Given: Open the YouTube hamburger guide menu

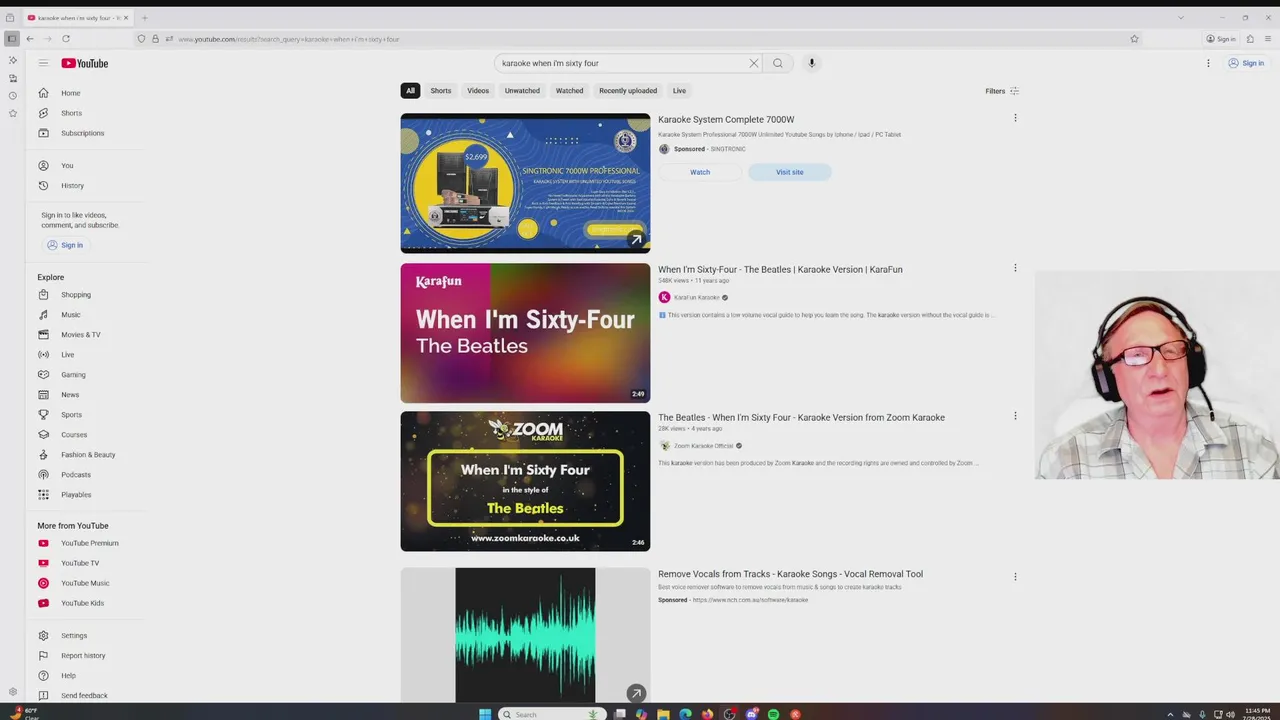Looking at the screenshot, I should pos(43,63).
